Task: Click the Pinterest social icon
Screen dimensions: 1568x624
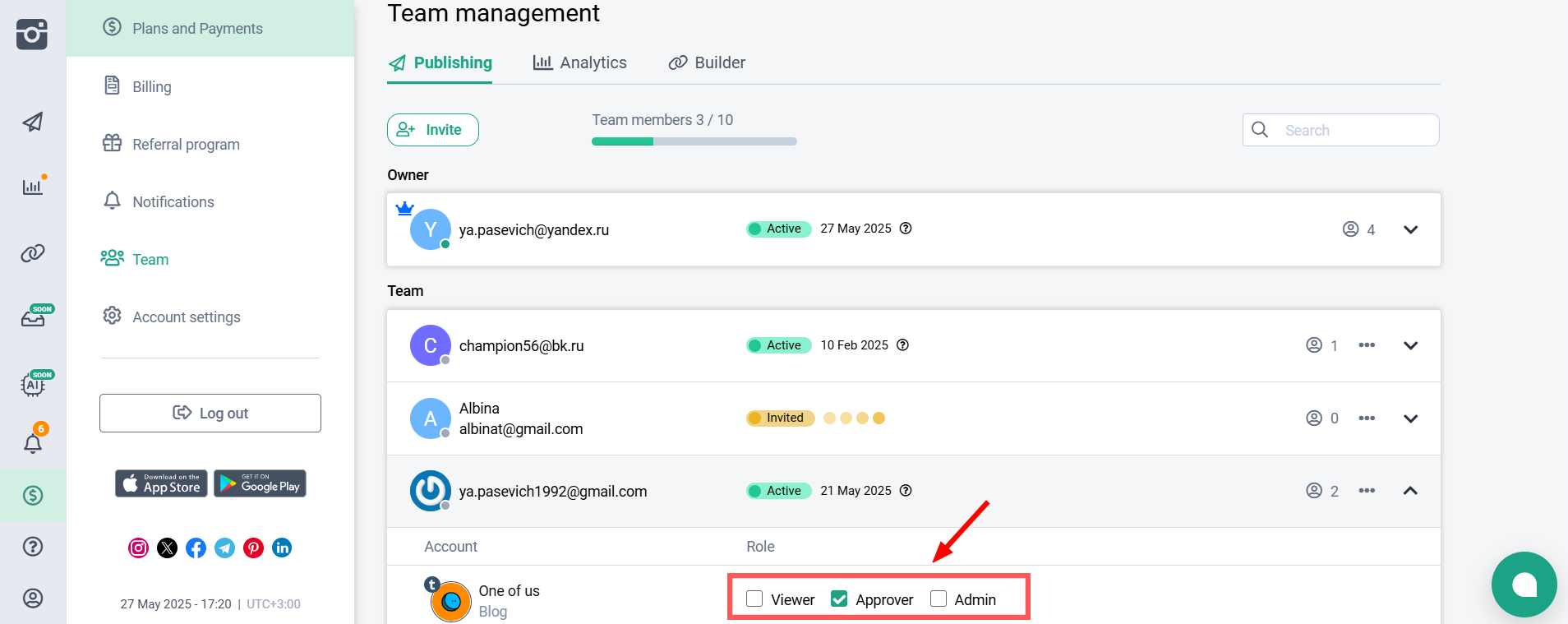Action: pos(253,548)
